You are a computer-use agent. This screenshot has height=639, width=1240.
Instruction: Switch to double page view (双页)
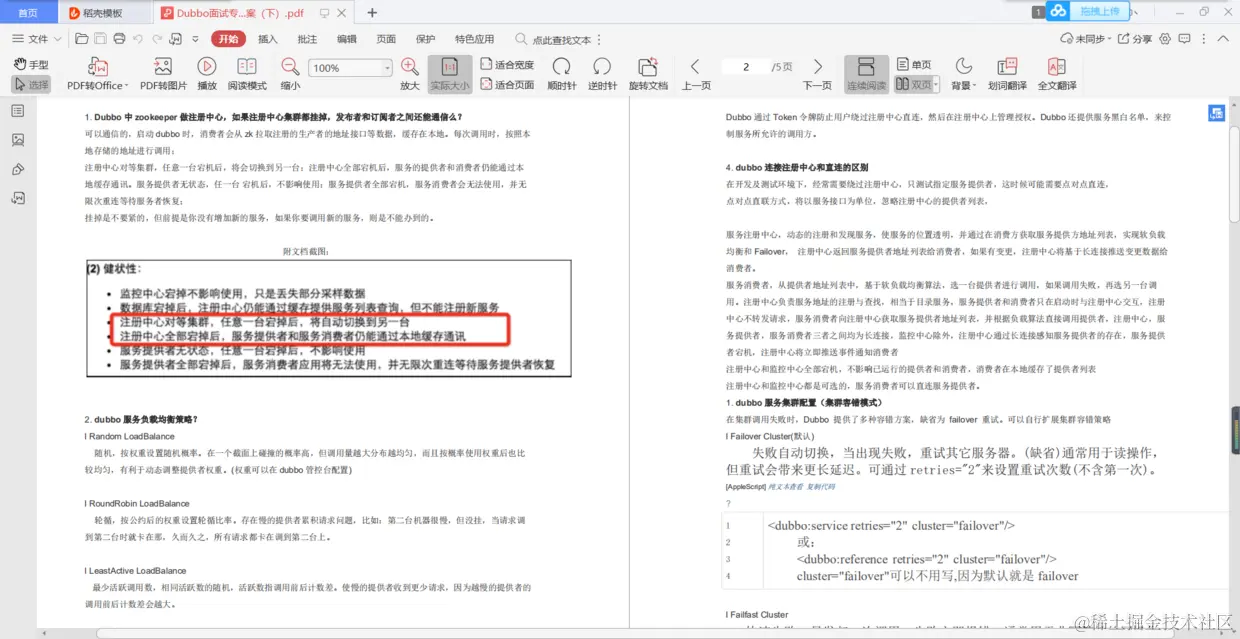(x=913, y=85)
